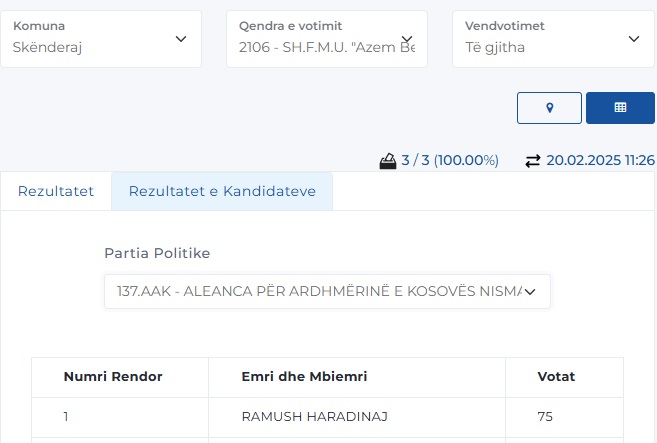Click the Numri Rendor column header
This screenshot has width=657, height=443.
[113, 377]
